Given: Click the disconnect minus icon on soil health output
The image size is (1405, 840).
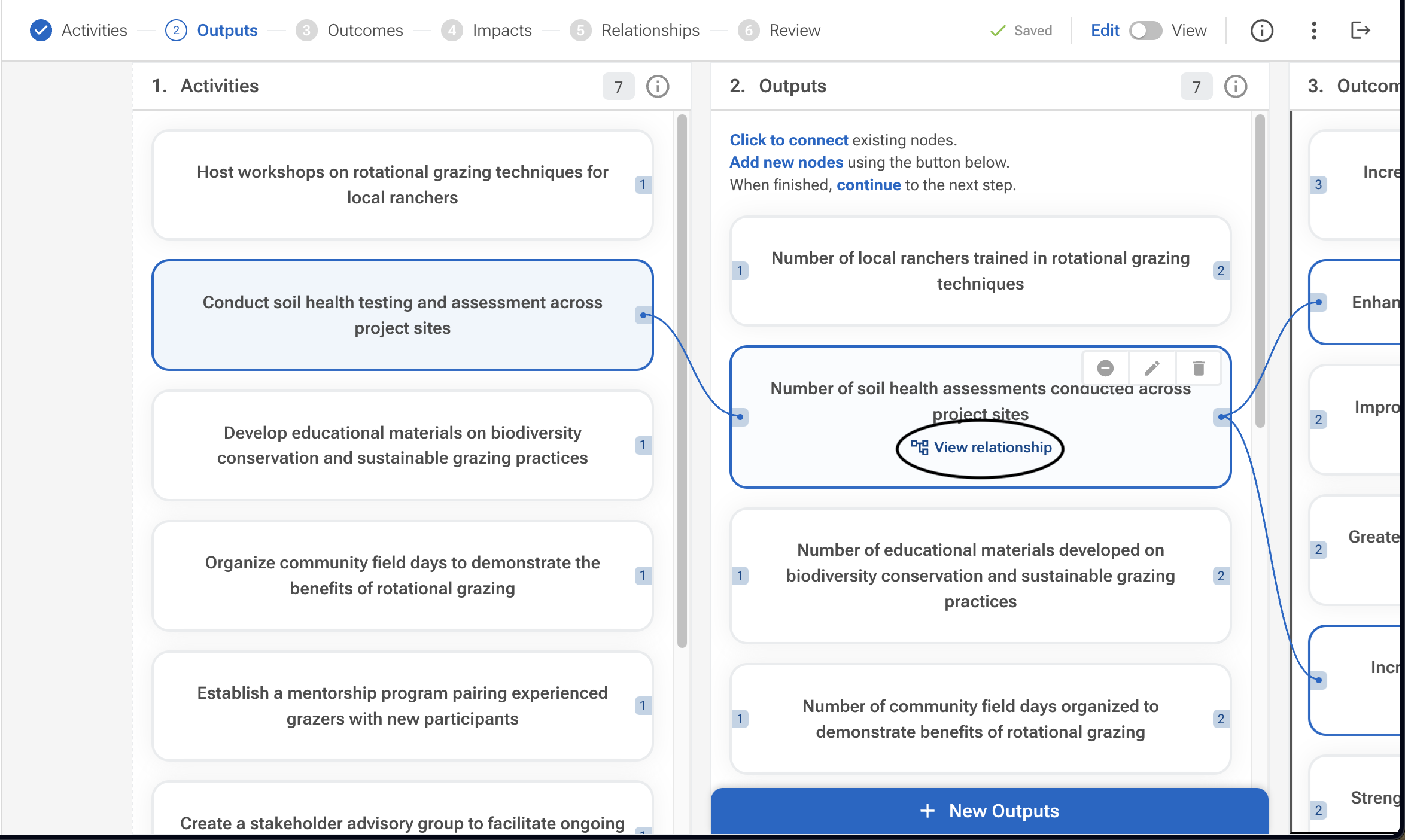Looking at the screenshot, I should click(x=1105, y=368).
